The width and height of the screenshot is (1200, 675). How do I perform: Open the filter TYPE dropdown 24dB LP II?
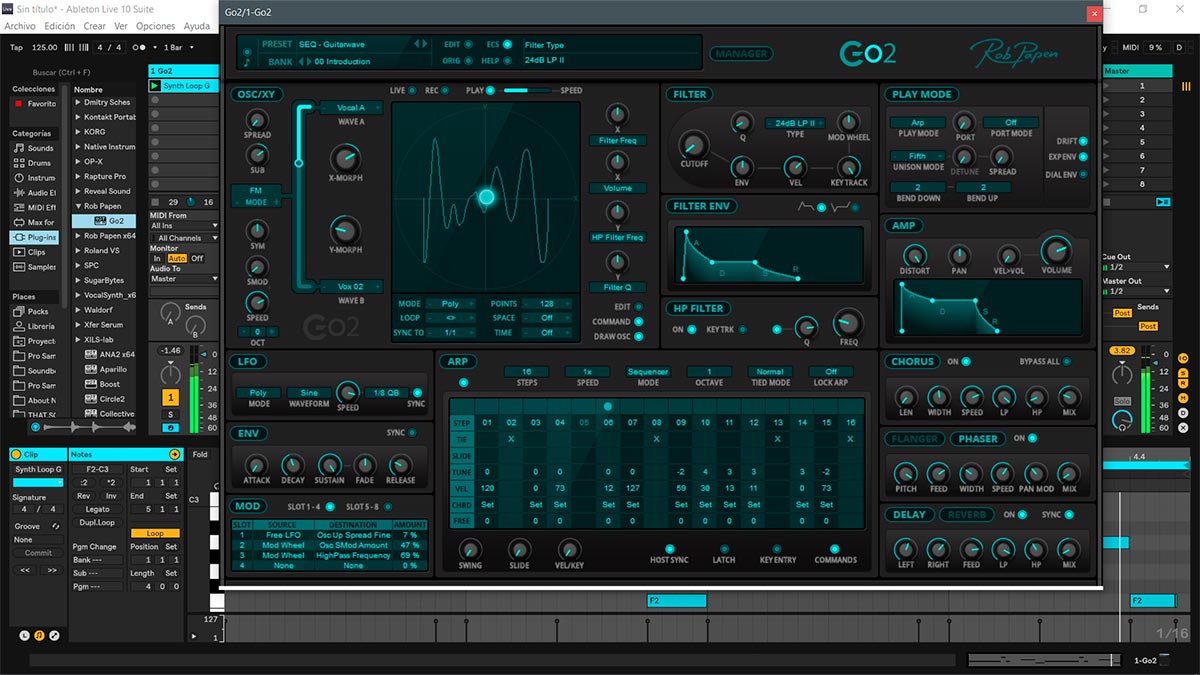coord(795,123)
